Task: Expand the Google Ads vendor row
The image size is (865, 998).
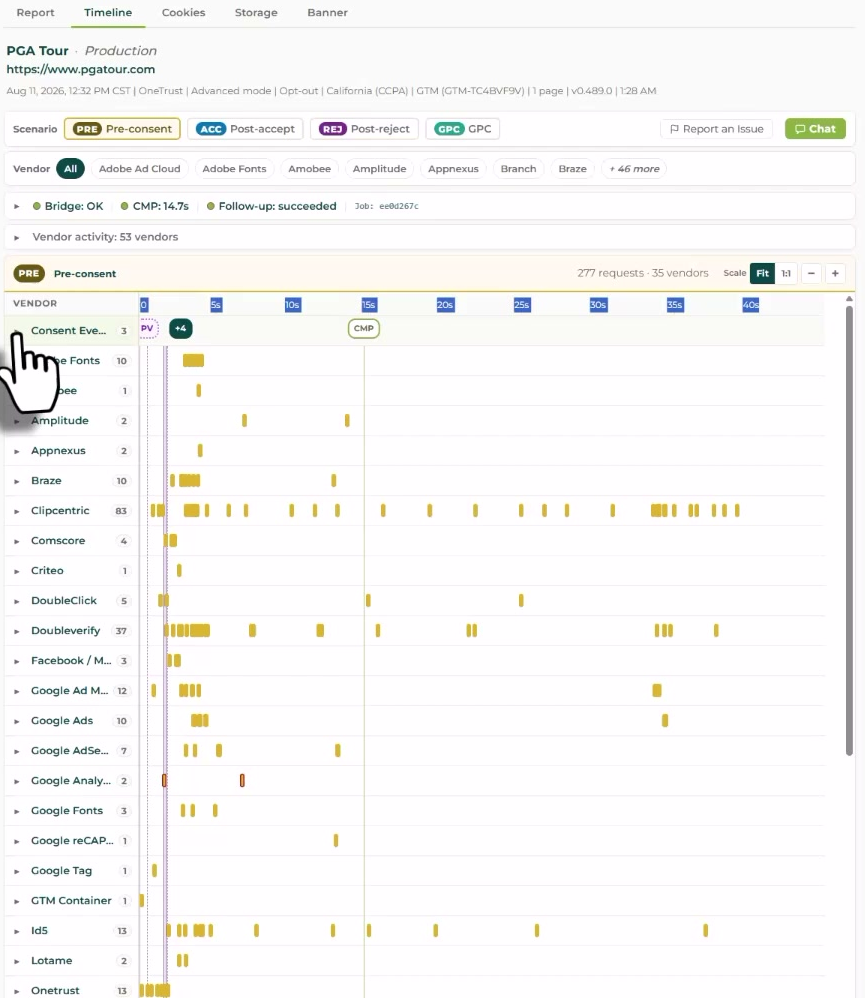Action: pyautogui.click(x=17, y=721)
